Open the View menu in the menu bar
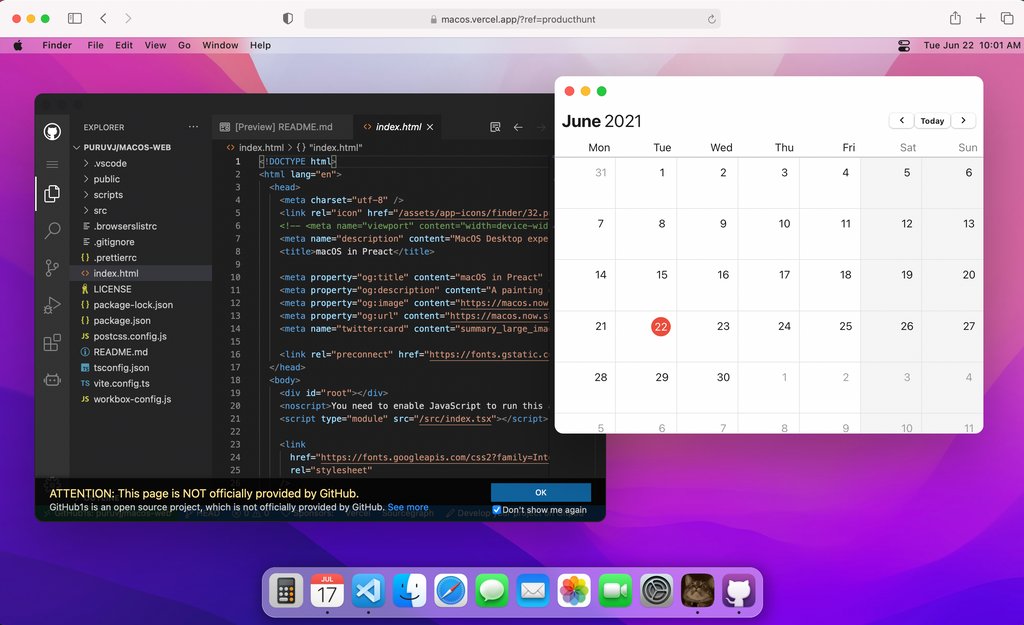Screen dimensions: 1024x625 (155, 46)
